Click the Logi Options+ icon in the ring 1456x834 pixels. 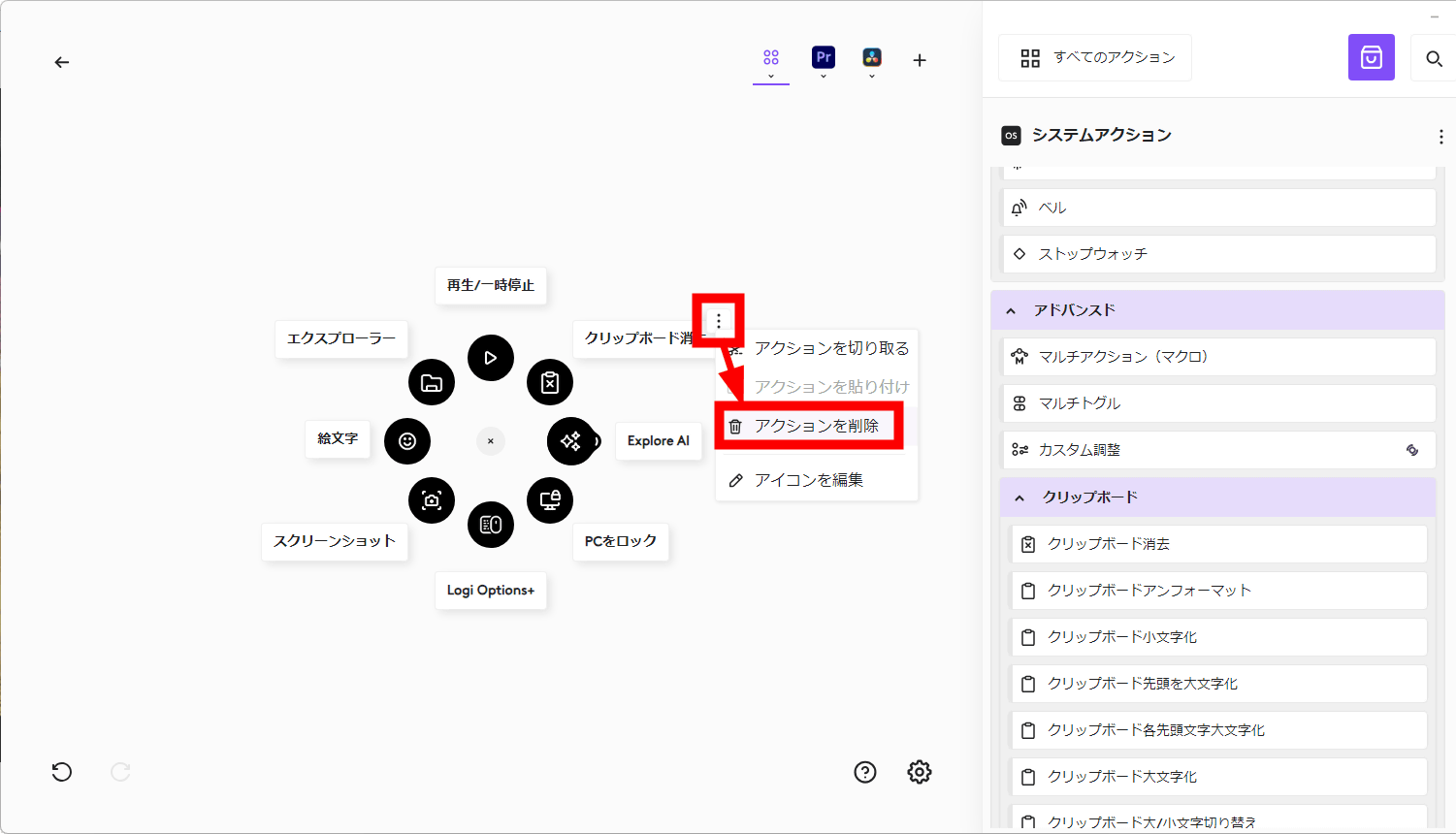point(491,525)
